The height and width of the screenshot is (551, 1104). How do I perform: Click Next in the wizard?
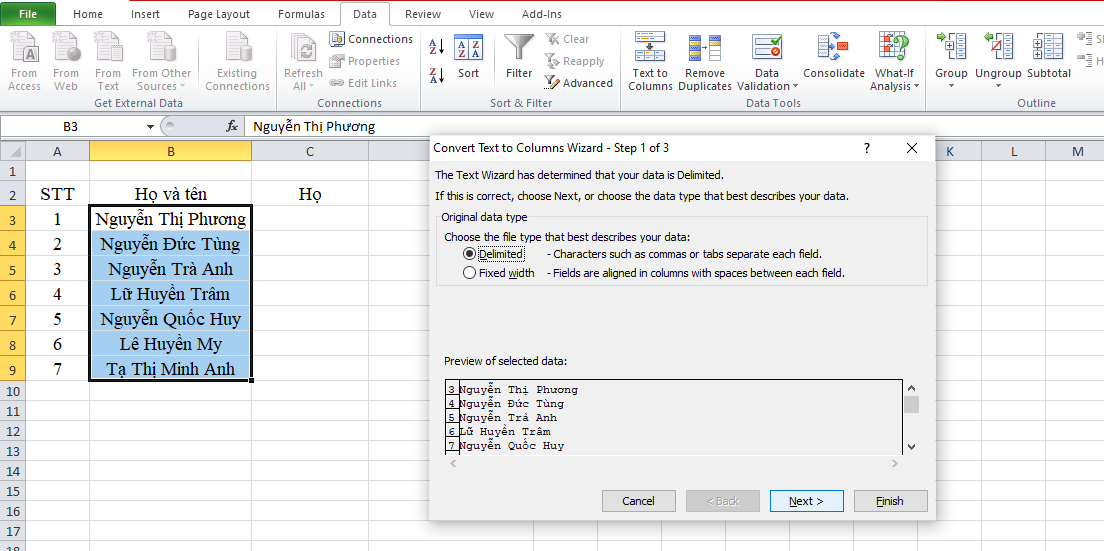pos(806,501)
